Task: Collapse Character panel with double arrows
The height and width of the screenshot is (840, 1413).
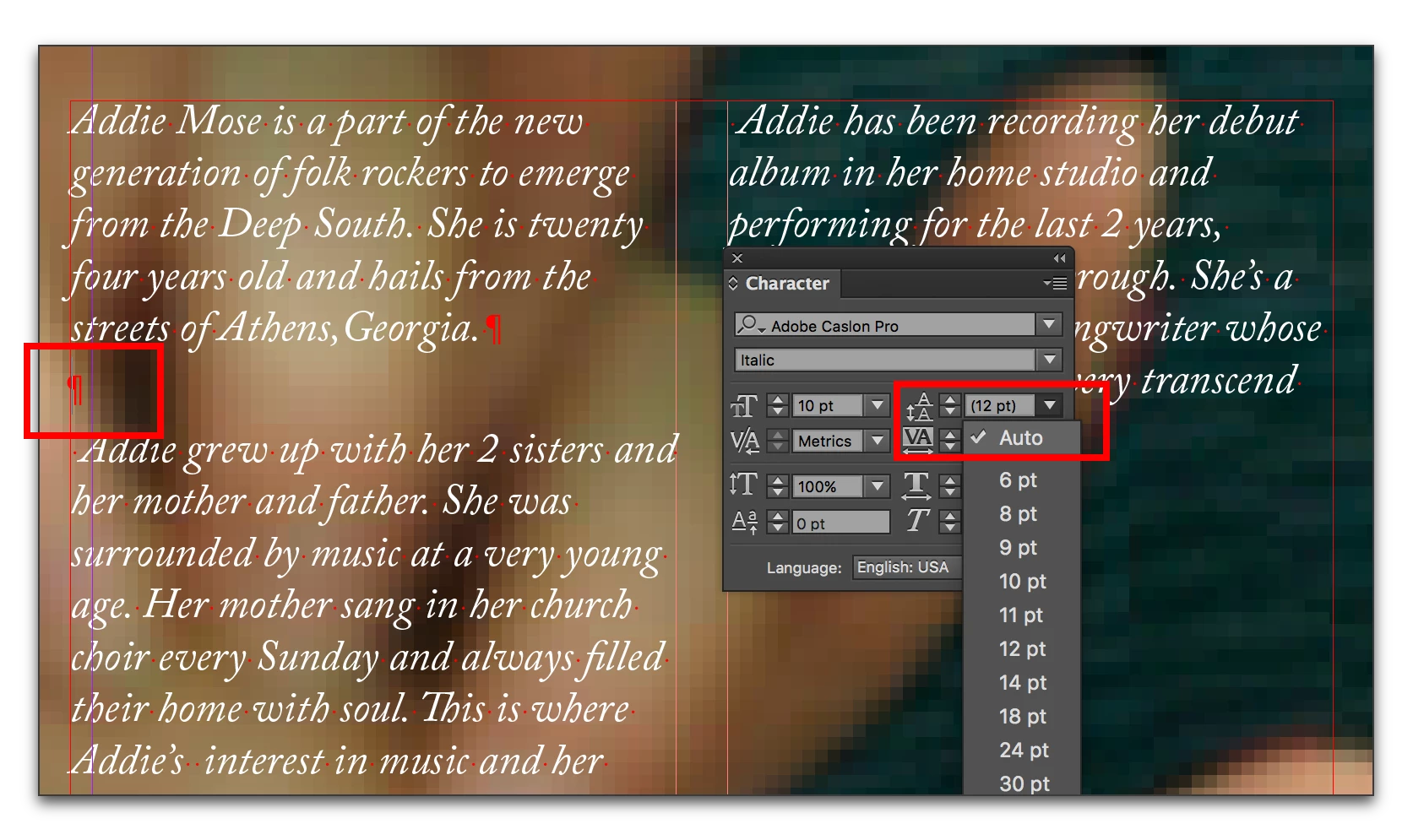Action: click(1059, 258)
